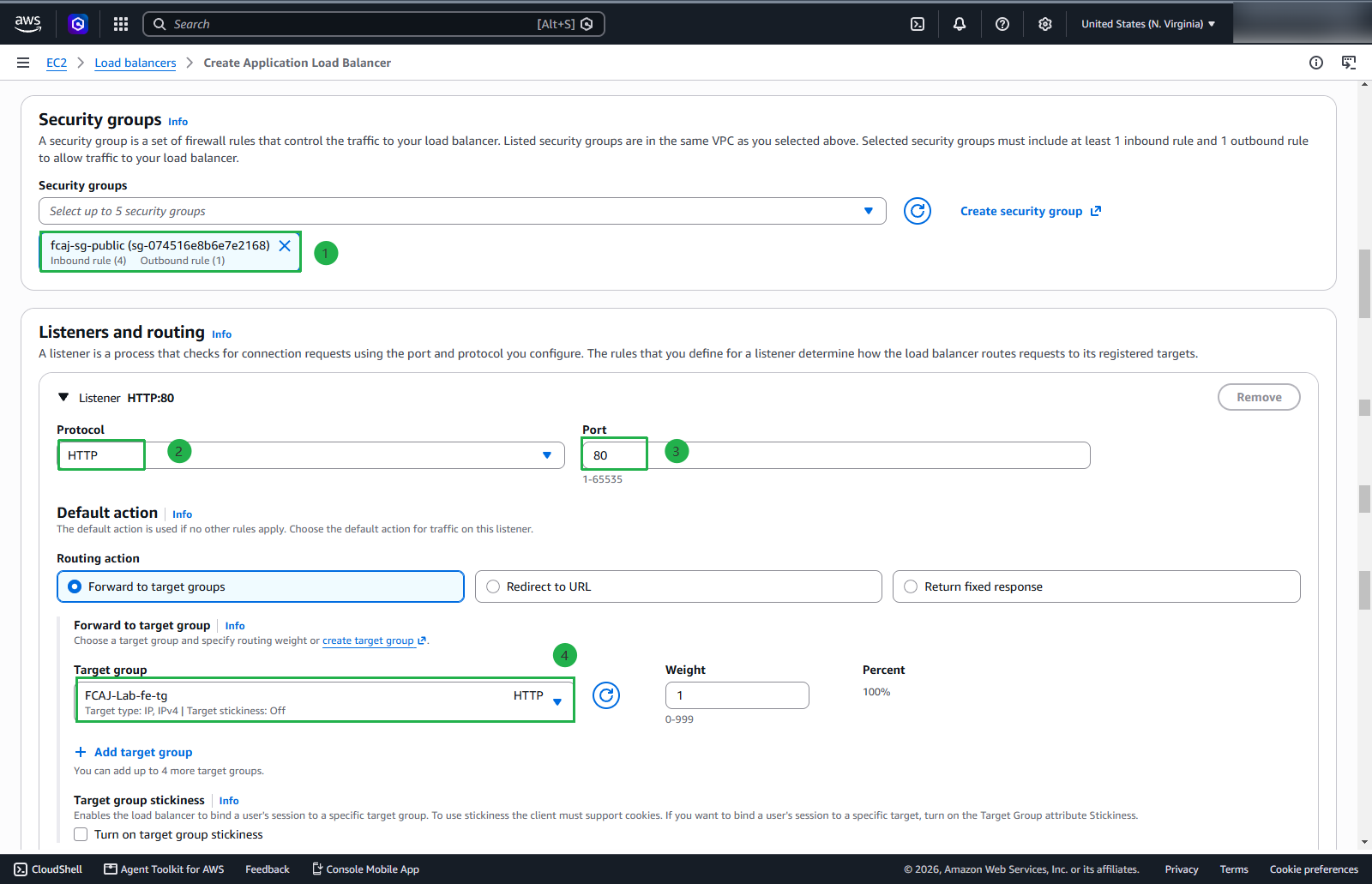The image size is (1372, 884).
Task: Toggle the side navigation hamburger menu
Action: (23, 63)
